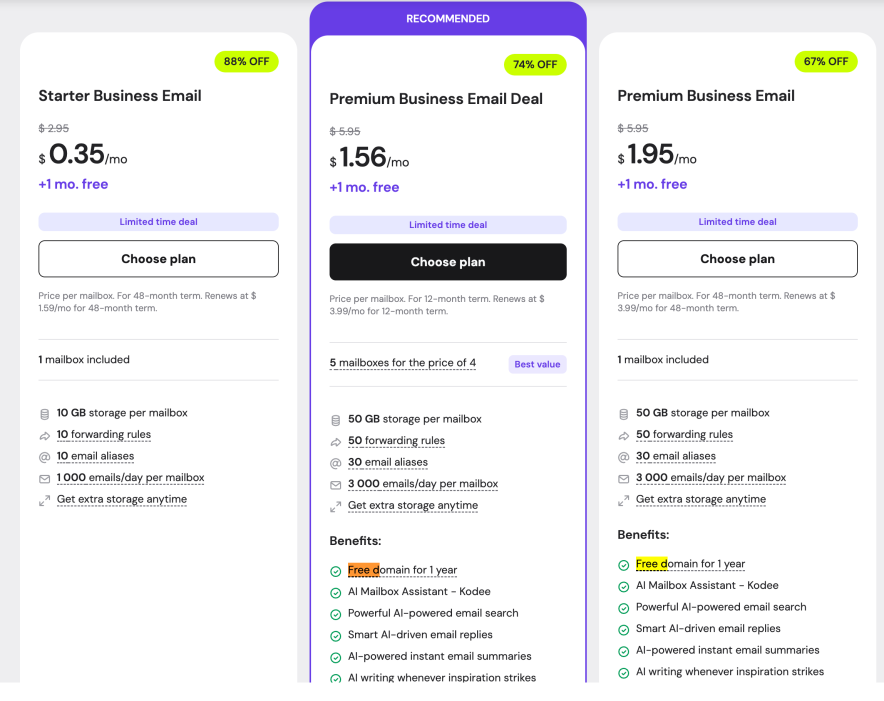The image size is (884, 701).
Task: Click the envelope icon beside 3 000 emails/day
Action: 335,484
